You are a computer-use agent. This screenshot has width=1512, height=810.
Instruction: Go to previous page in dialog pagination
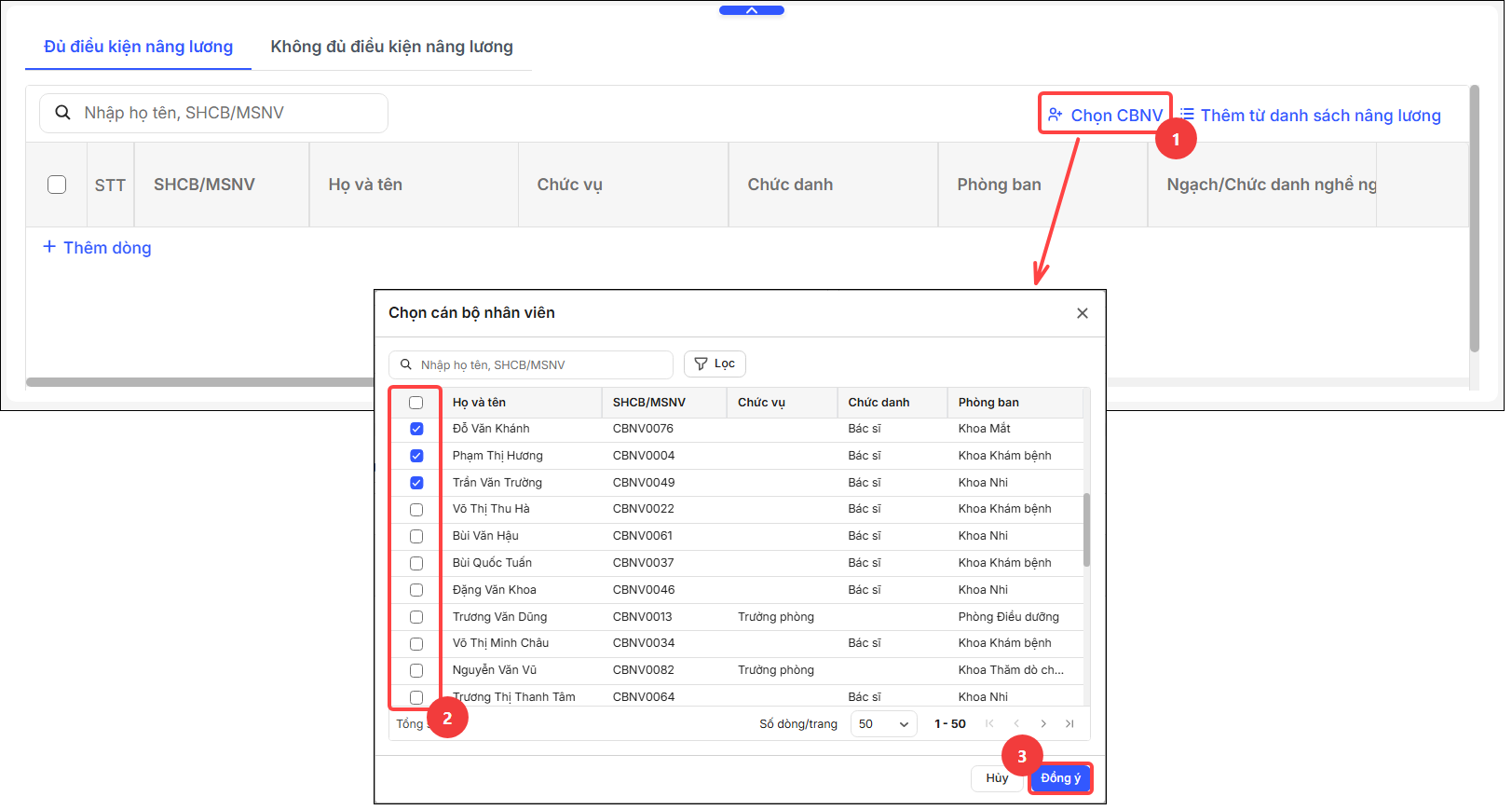[x=1016, y=723]
